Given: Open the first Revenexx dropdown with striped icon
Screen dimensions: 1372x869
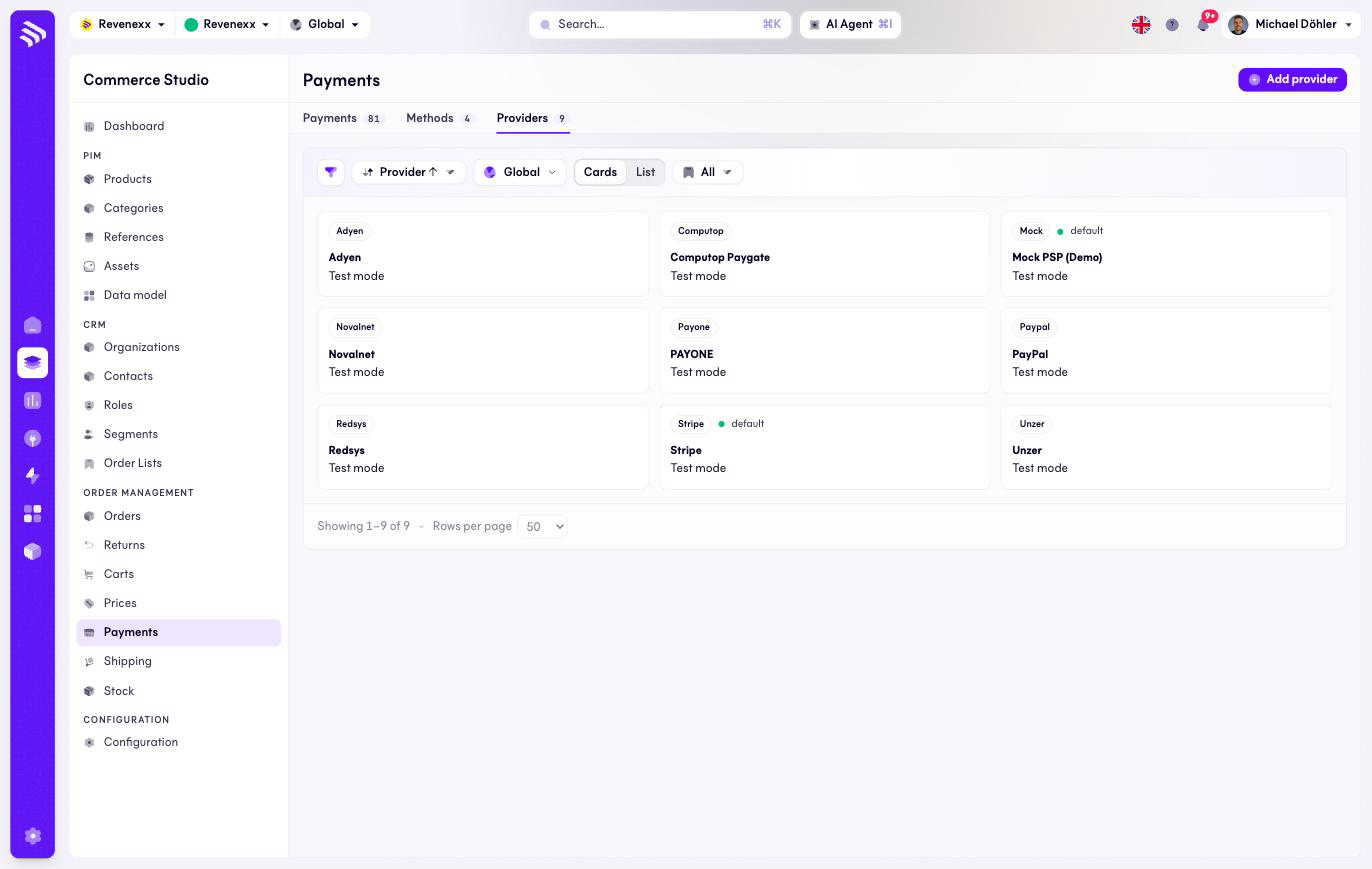Looking at the screenshot, I should 123,24.
